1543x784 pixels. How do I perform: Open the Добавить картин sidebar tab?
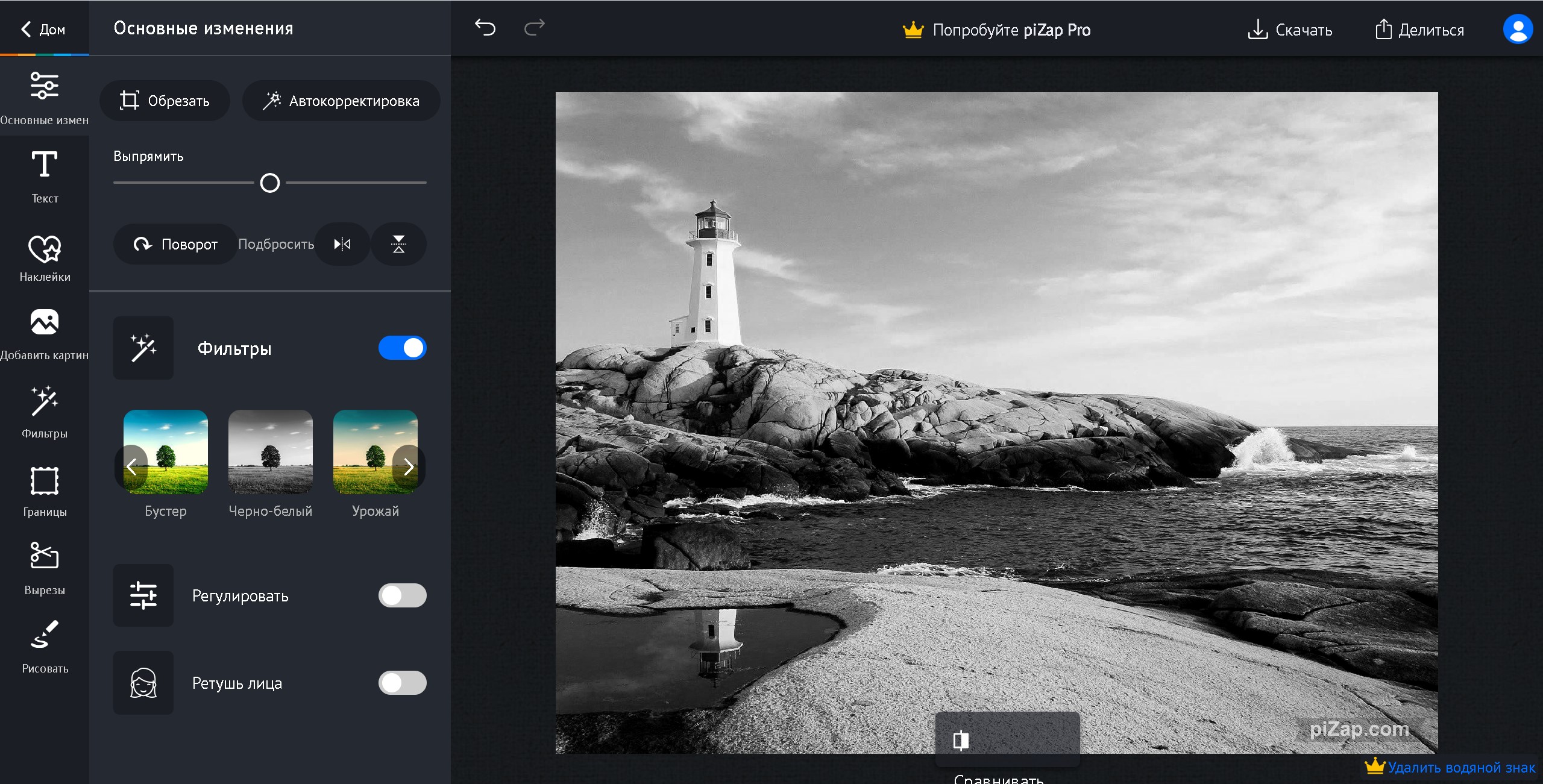click(45, 334)
